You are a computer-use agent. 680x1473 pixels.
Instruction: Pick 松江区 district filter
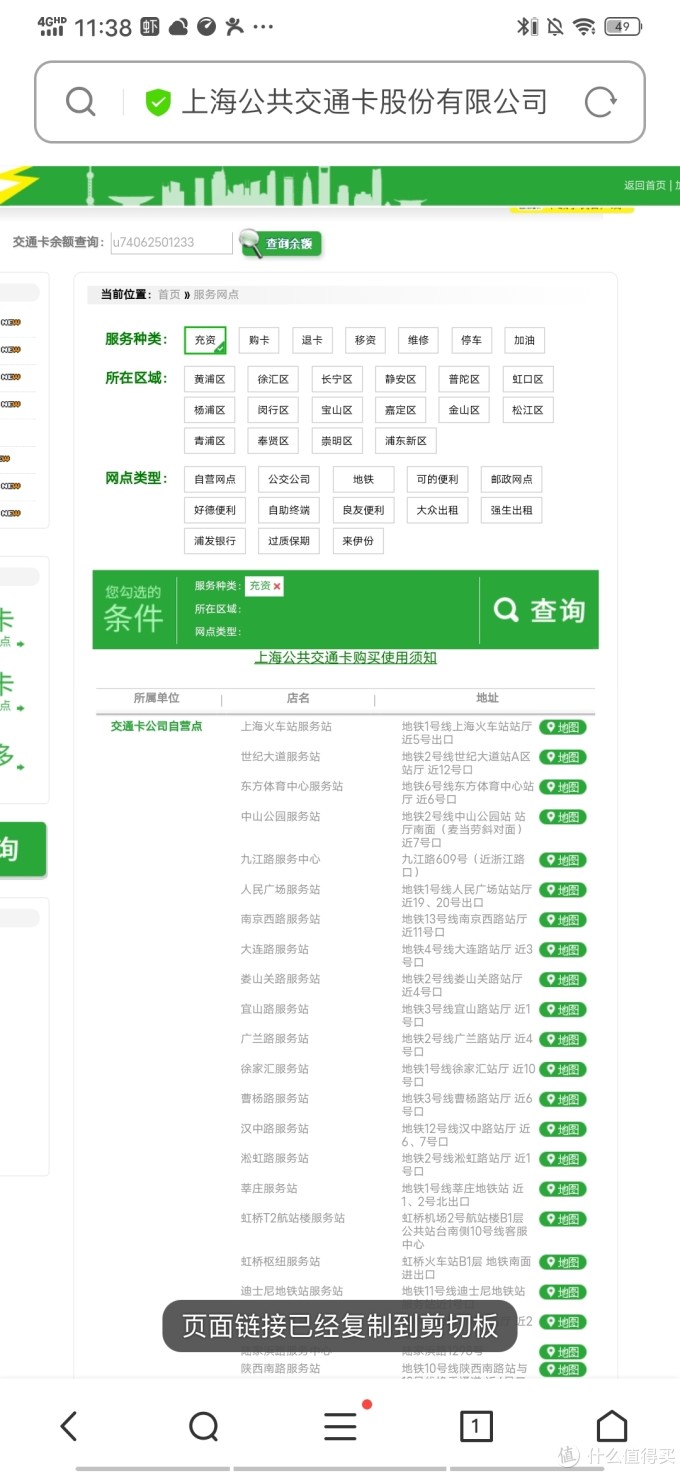coord(528,410)
